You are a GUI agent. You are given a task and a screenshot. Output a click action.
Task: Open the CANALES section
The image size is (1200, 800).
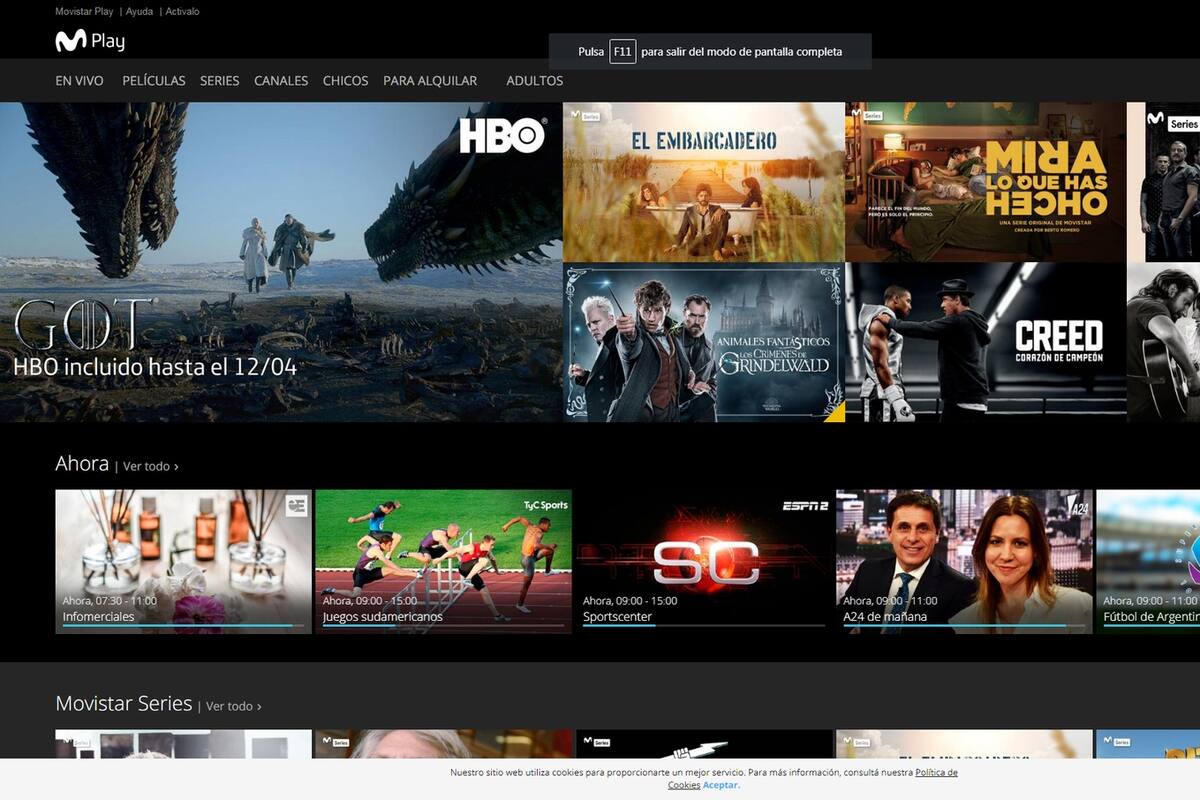(281, 80)
